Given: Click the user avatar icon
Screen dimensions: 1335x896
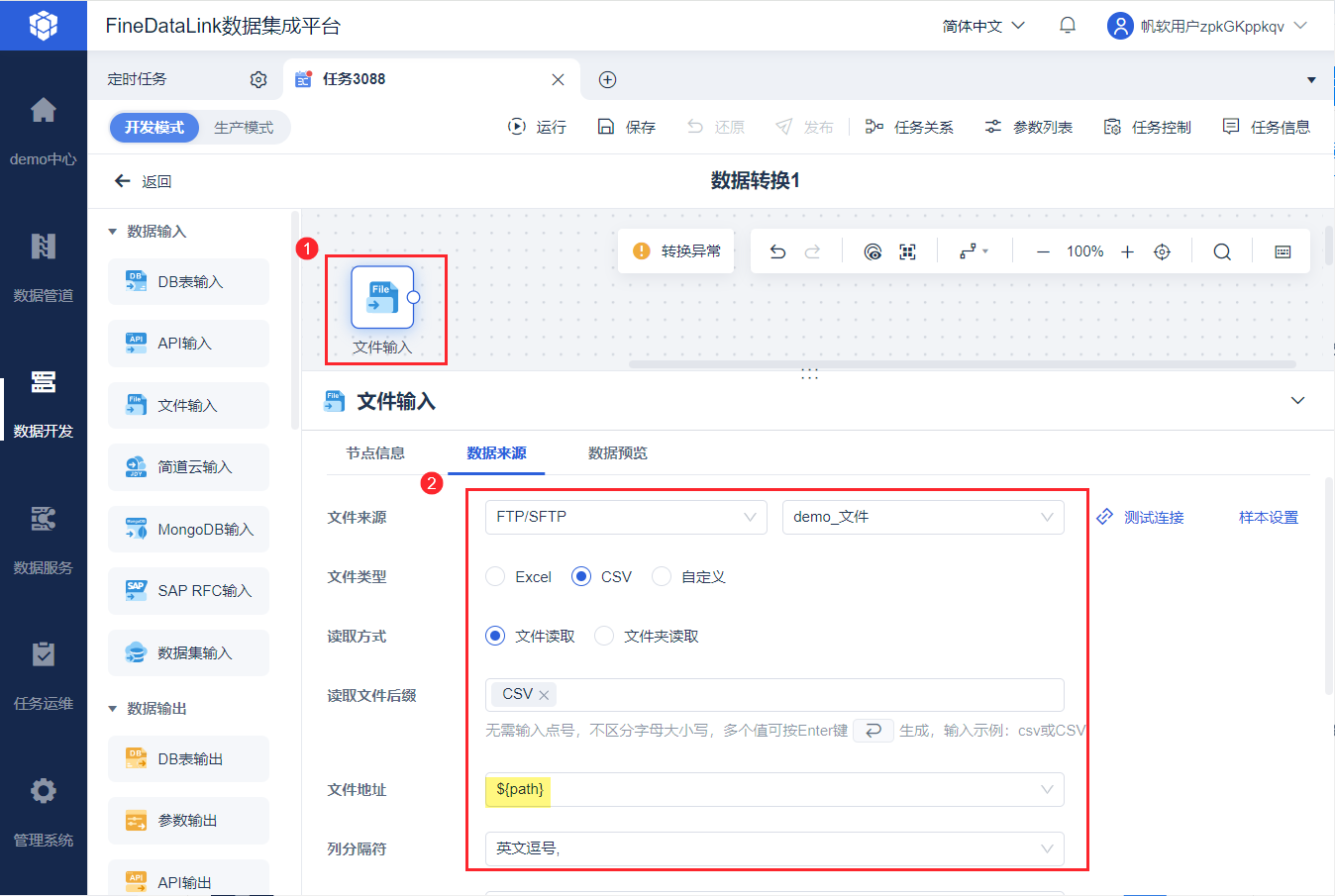Looking at the screenshot, I should pyautogui.click(x=1120, y=26).
